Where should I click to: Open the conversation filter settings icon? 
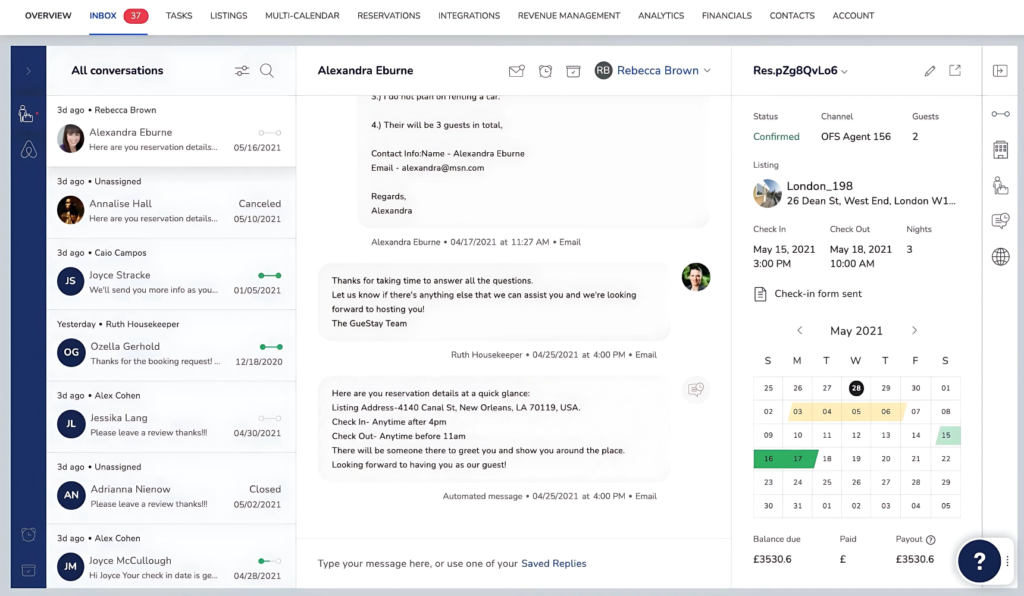click(242, 71)
